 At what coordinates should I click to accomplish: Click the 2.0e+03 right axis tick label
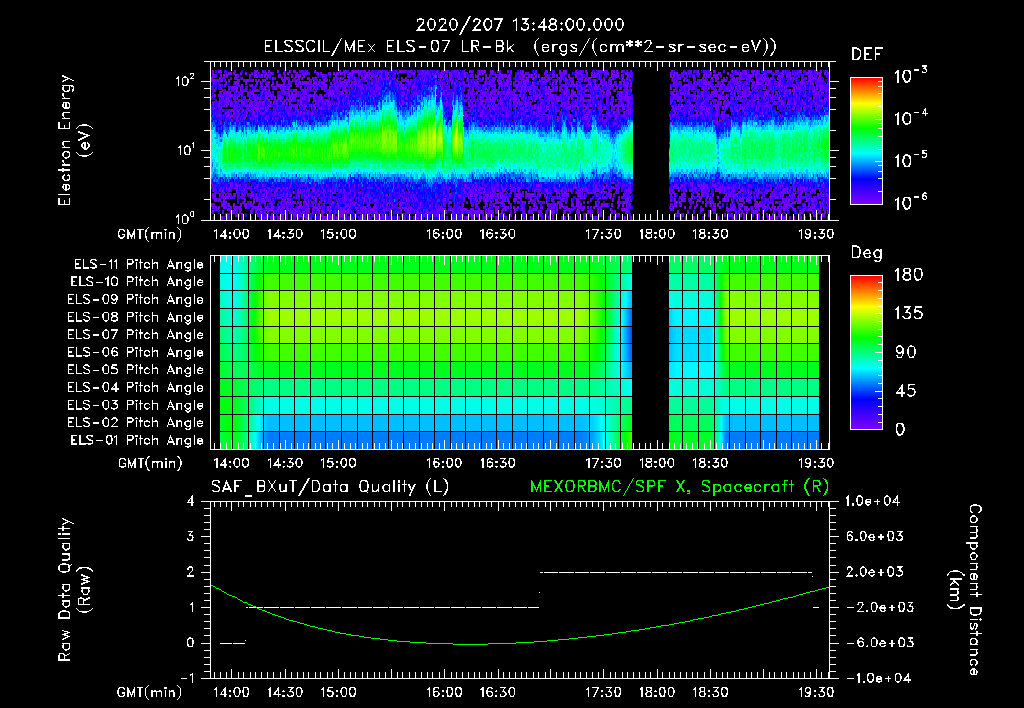875,572
